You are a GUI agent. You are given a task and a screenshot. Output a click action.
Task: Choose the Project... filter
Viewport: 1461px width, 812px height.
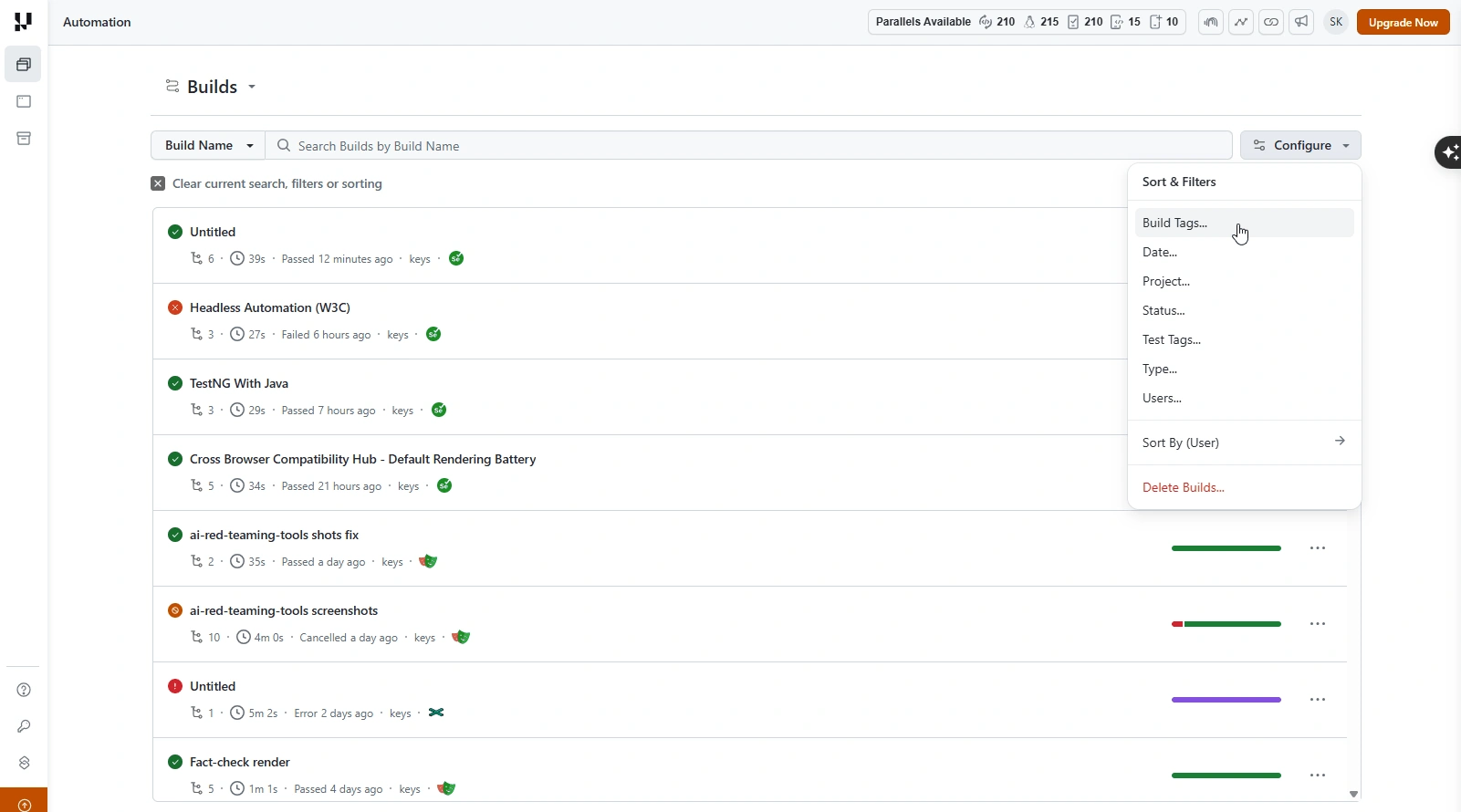(1245, 281)
